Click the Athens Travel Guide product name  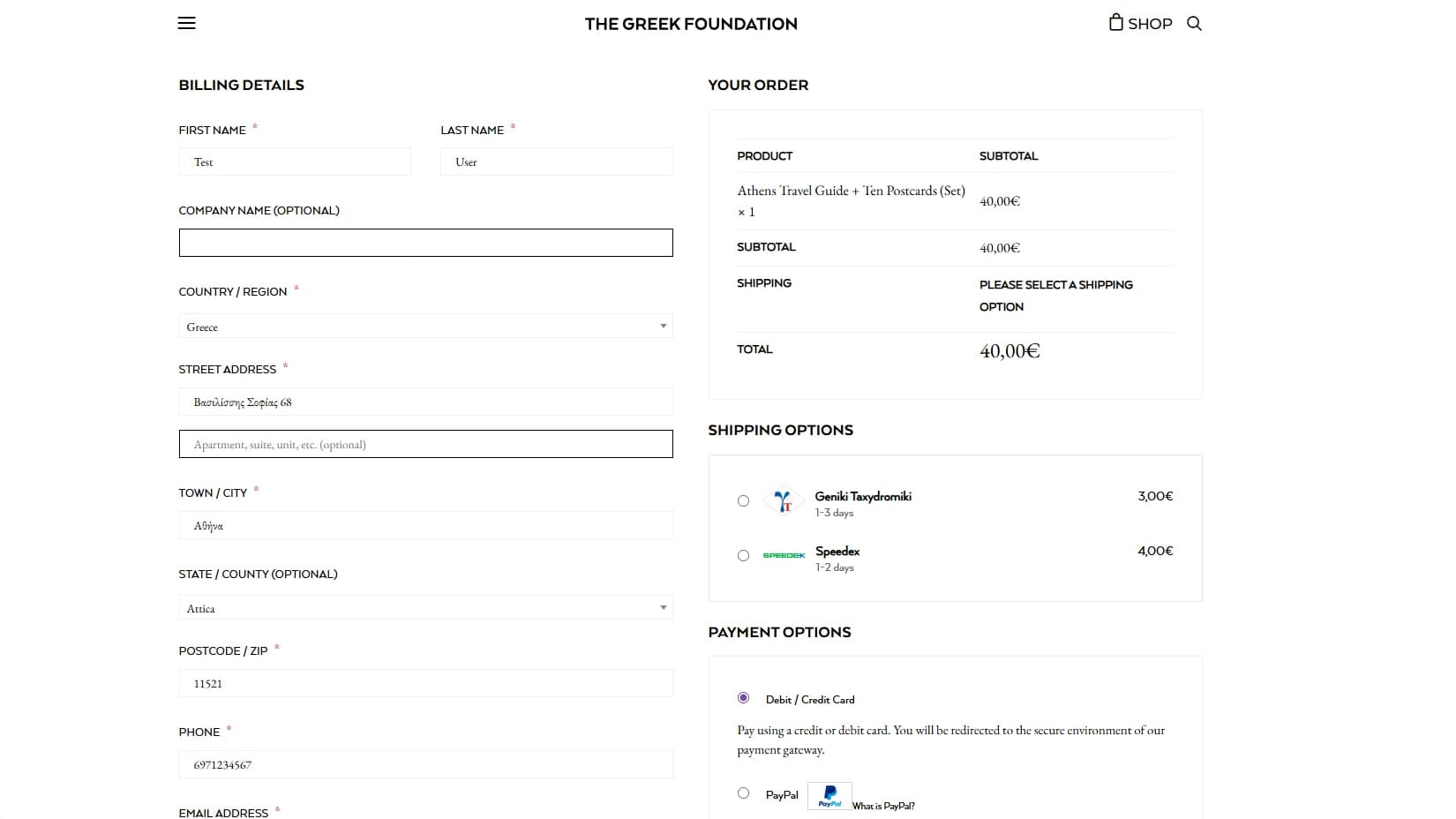[x=850, y=191]
